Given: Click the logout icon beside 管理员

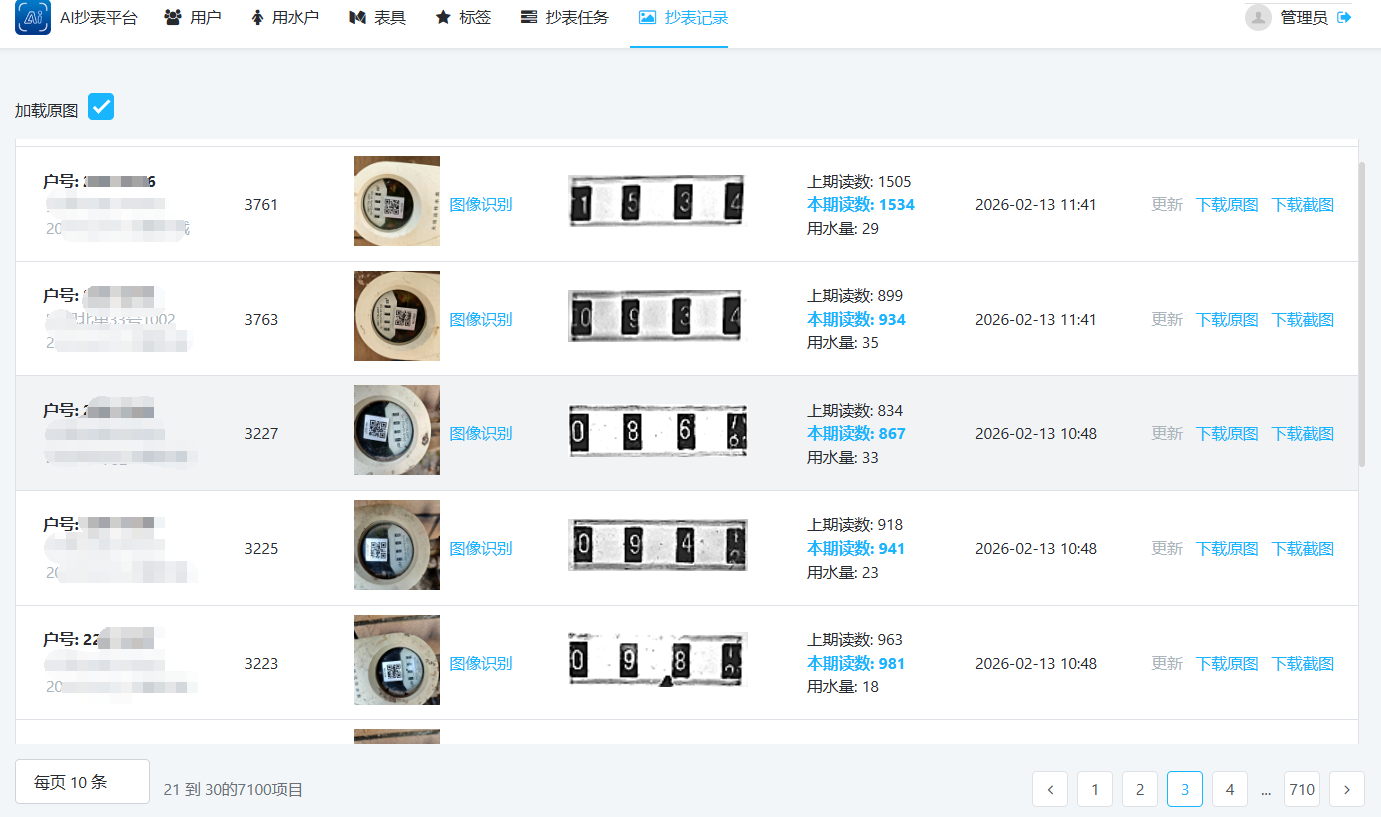Looking at the screenshot, I should pos(1344,17).
